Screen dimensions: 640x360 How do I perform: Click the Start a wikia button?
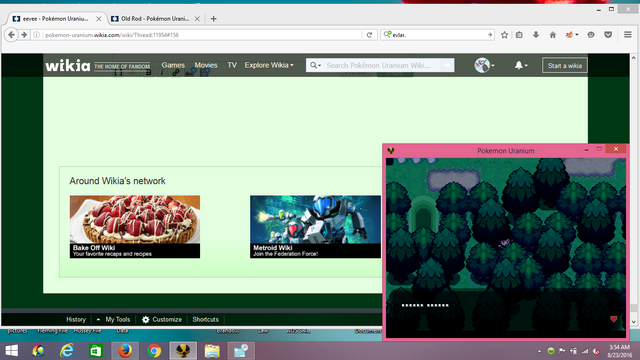pyautogui.click(x=565, y=65)
